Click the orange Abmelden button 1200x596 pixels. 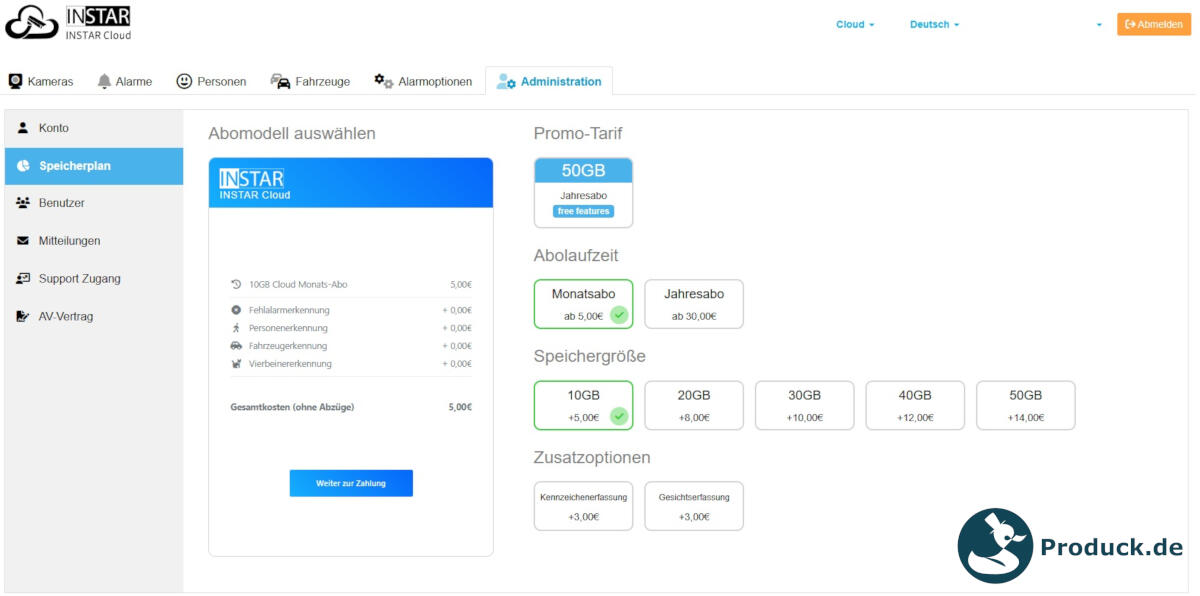[1153, 23]
